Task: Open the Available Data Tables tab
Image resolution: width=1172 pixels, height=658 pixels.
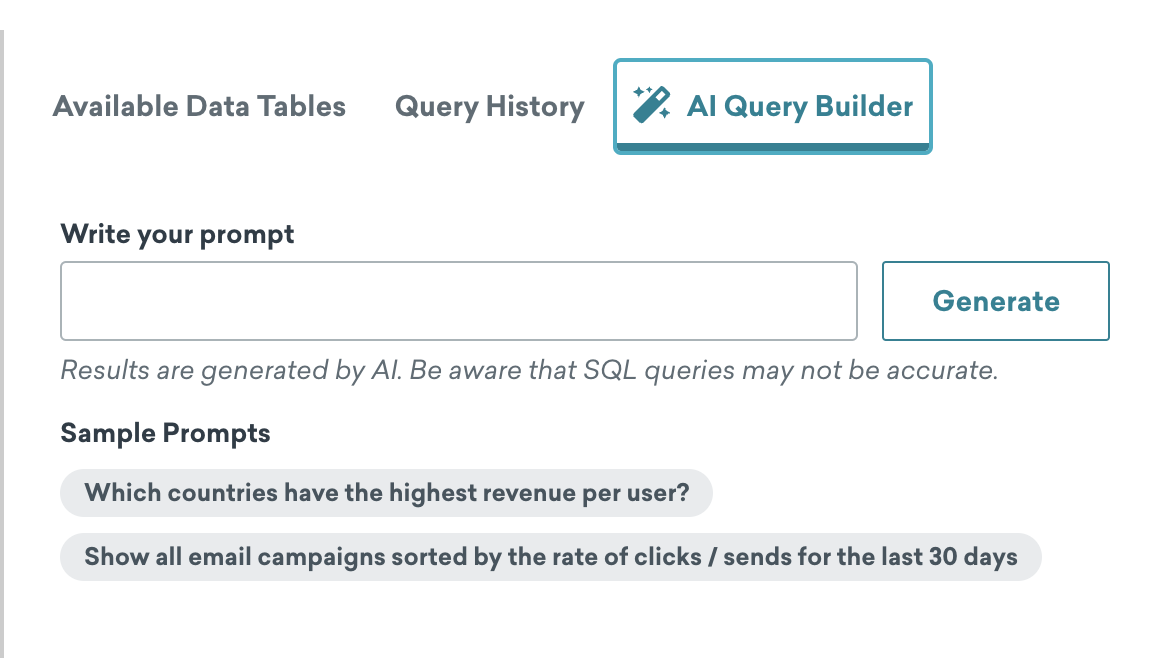Action: click(199, 106)
